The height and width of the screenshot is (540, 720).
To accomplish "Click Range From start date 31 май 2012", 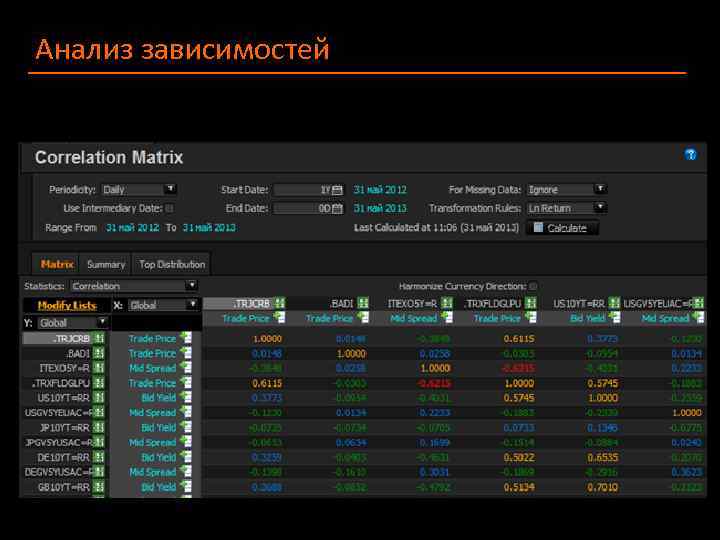I will tap(133, 228).
